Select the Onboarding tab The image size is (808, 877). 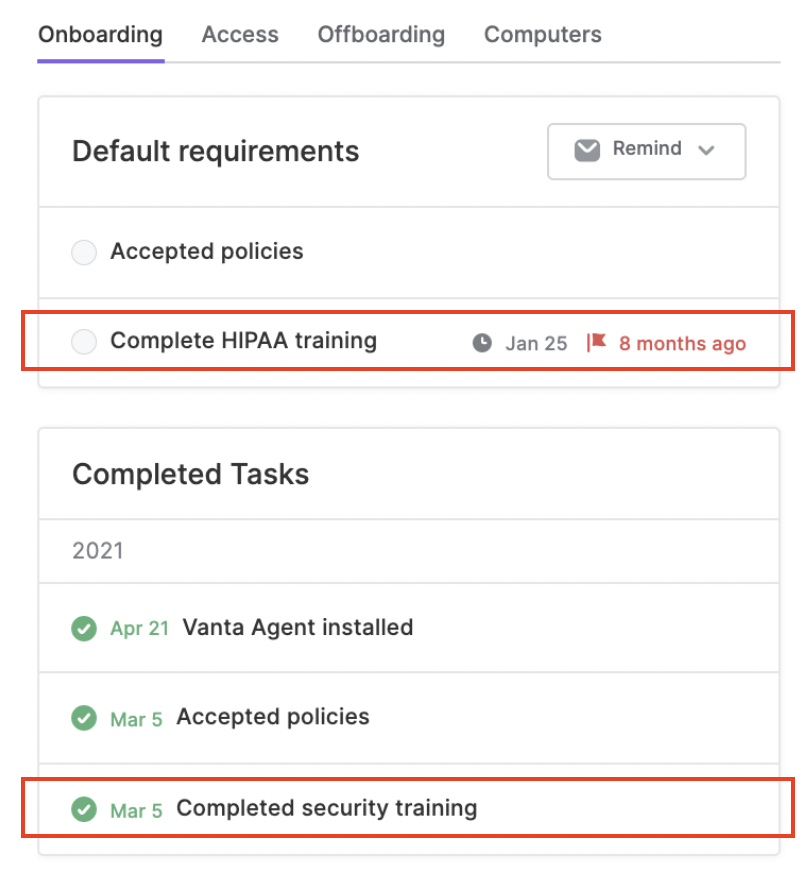101,35
